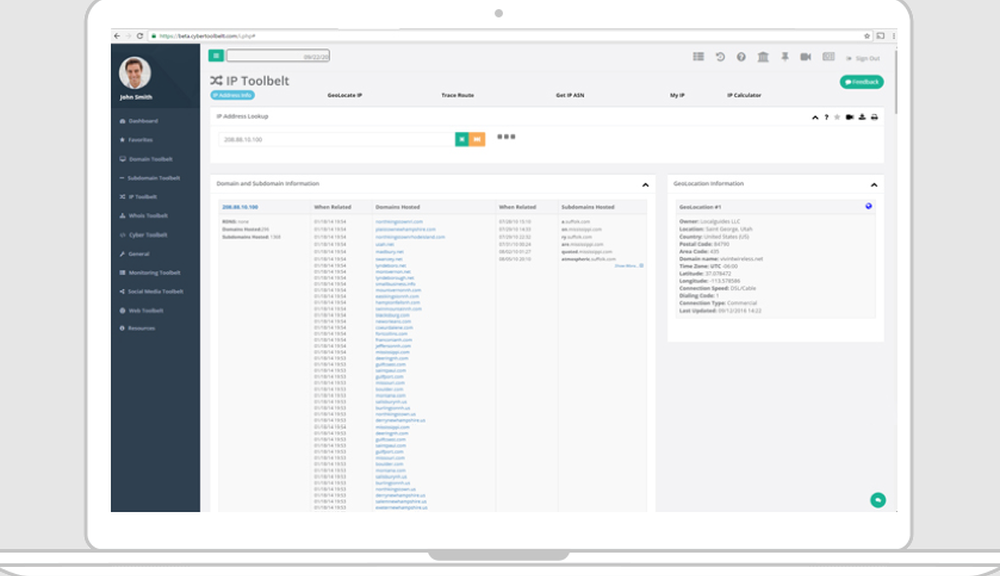This screenshot has width=1000, height=576.
Task: Open the neworleans.com domain link
Action: (x=393, y=321)
